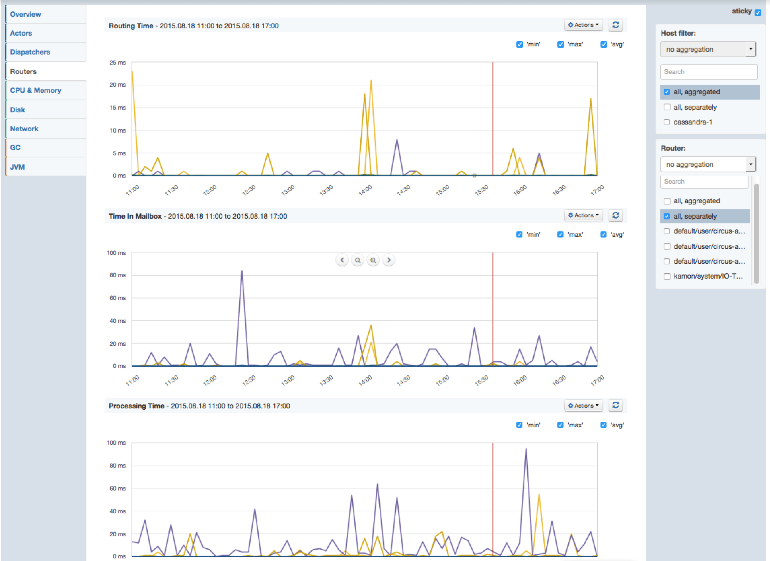Toggle 'max' series in Time In Mailbox

pos(560,234)
